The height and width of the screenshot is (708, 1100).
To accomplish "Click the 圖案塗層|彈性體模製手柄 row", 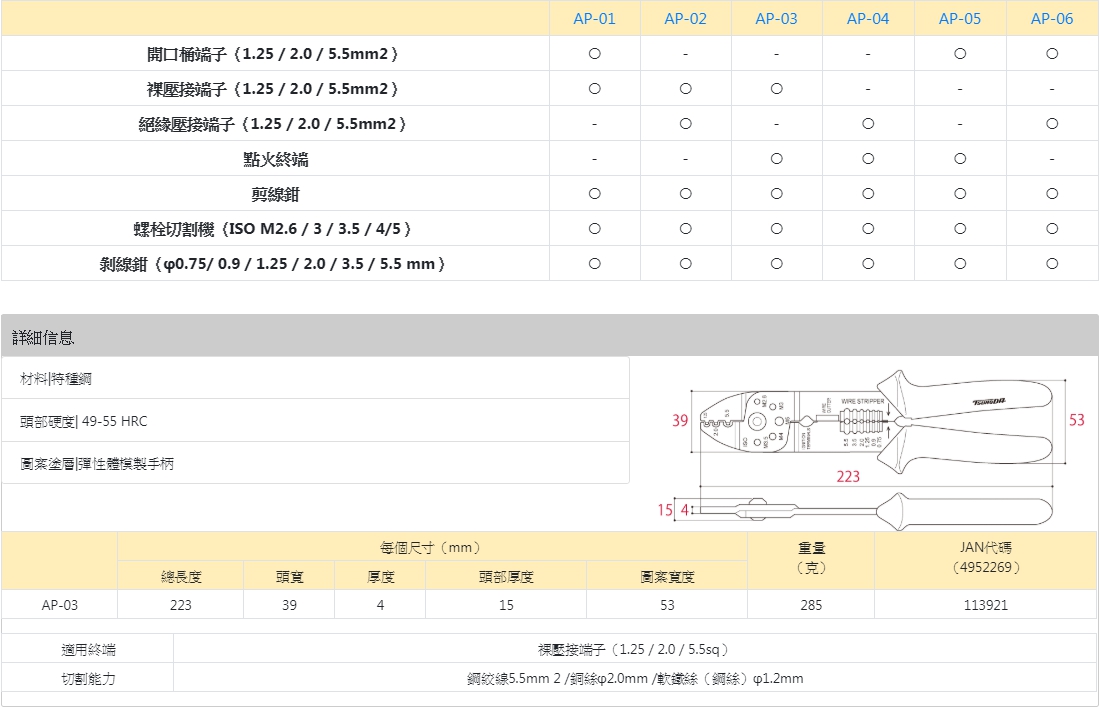I will coord(315,463).
